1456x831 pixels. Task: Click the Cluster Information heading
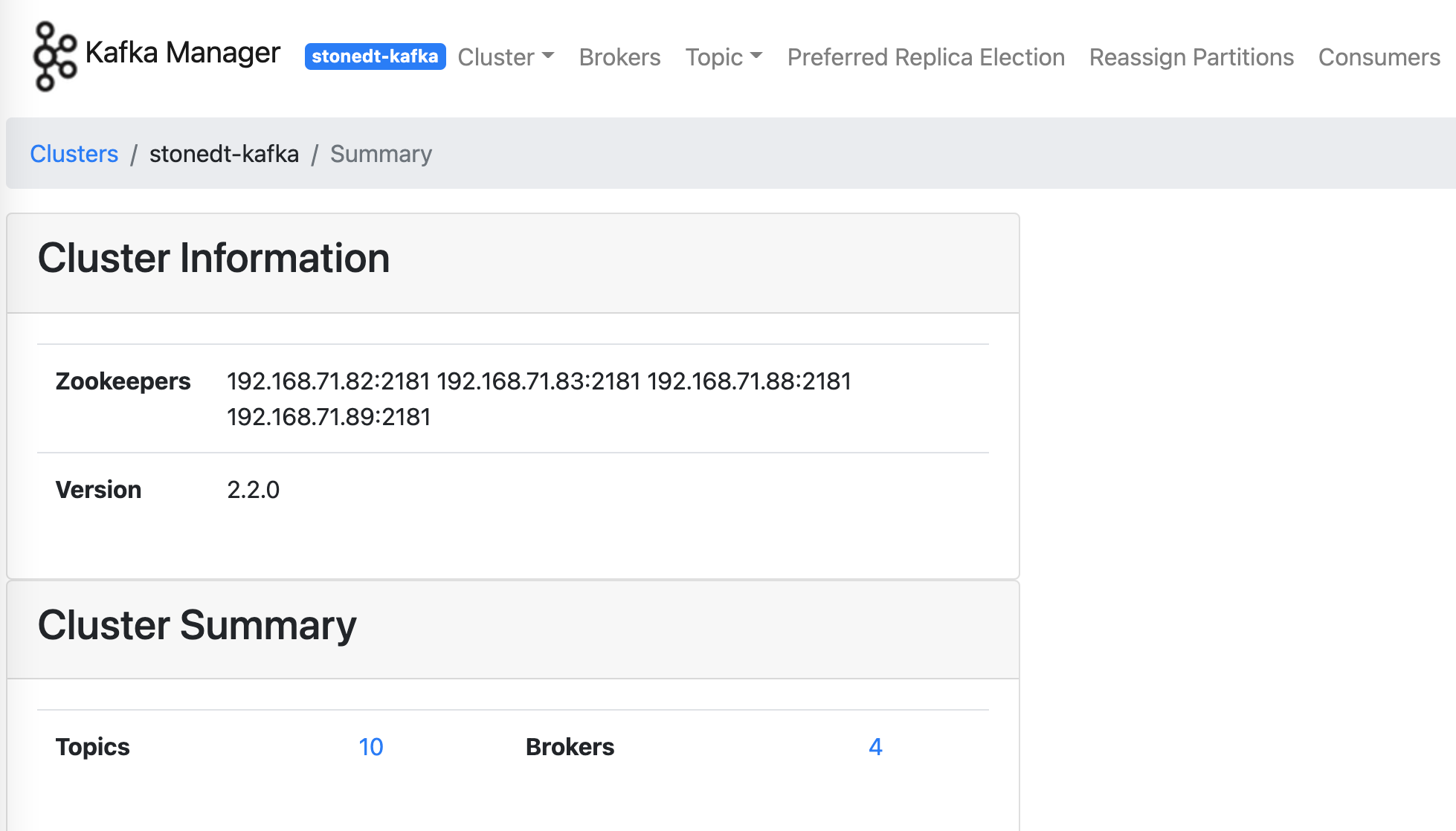coord(213,259)
